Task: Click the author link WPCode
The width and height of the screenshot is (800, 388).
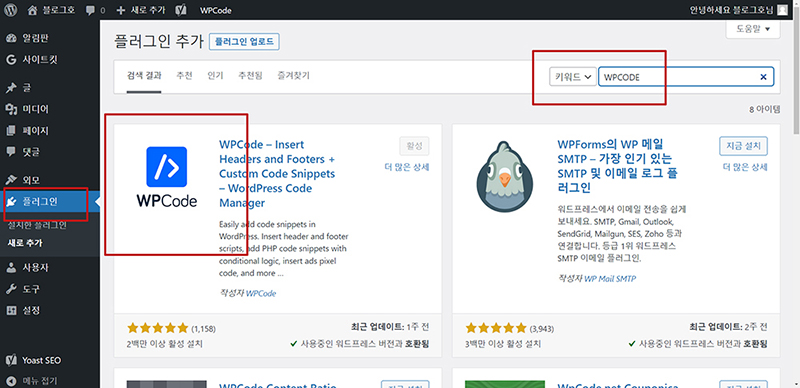Action: click(261, 294)
